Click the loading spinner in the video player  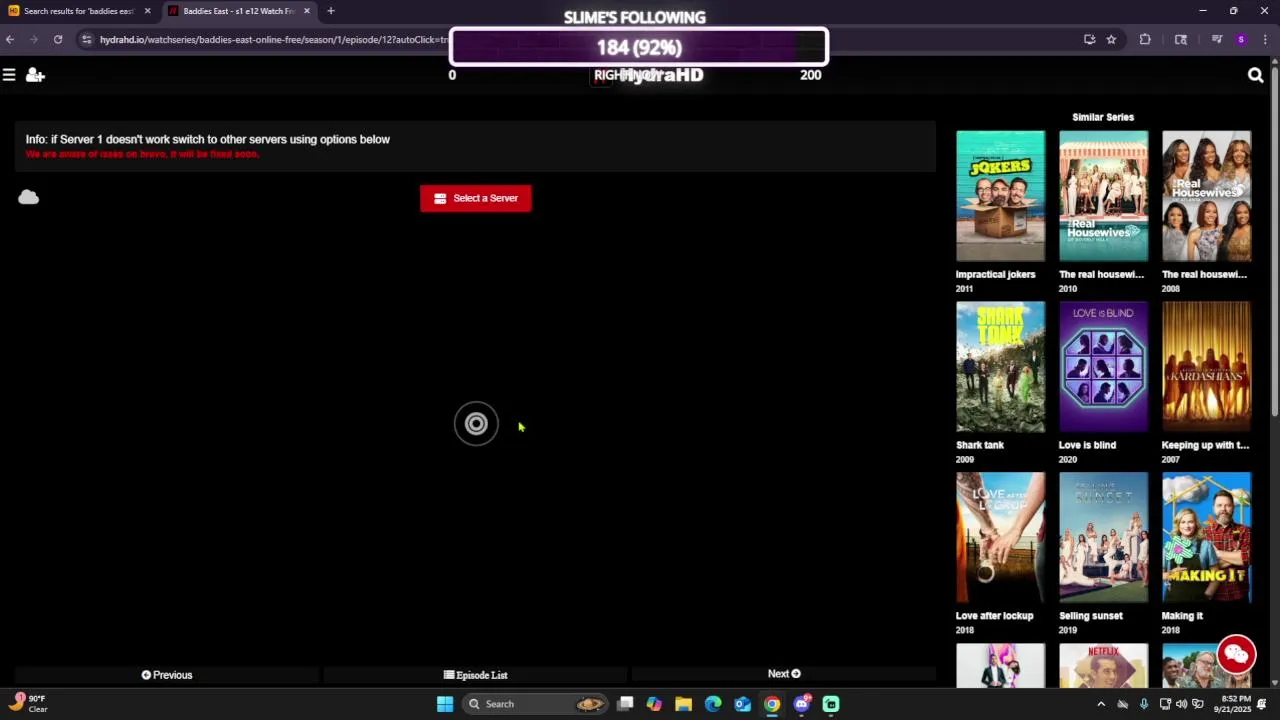point(476,424)
